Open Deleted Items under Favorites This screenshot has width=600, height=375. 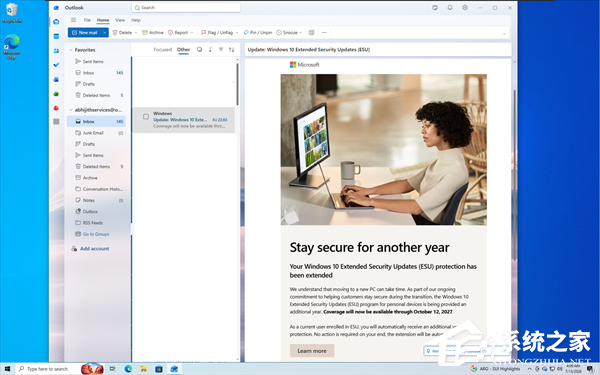pyautogui.click(x=96, y=95)
